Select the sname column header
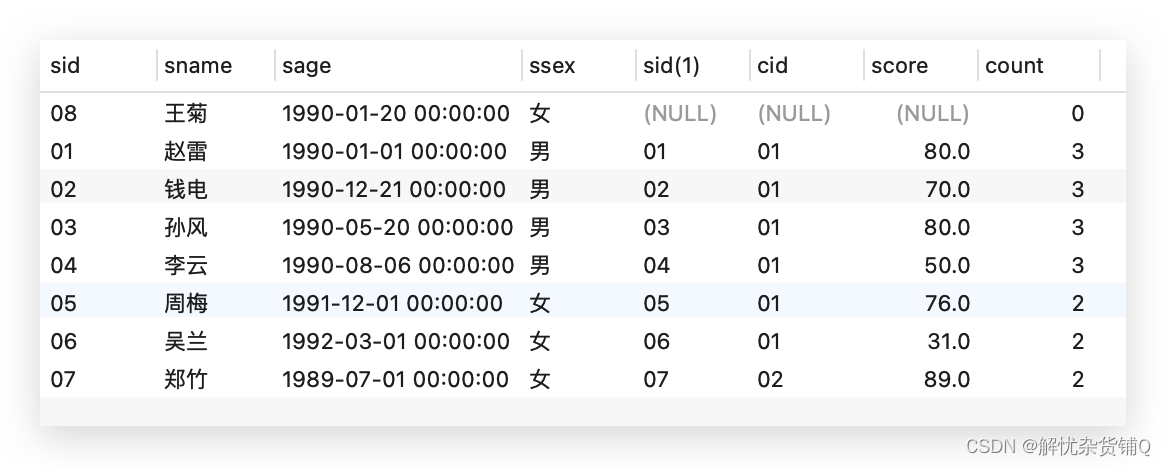Image resolution: width=1166 pixels, height=466 pixels. point(198,65)
